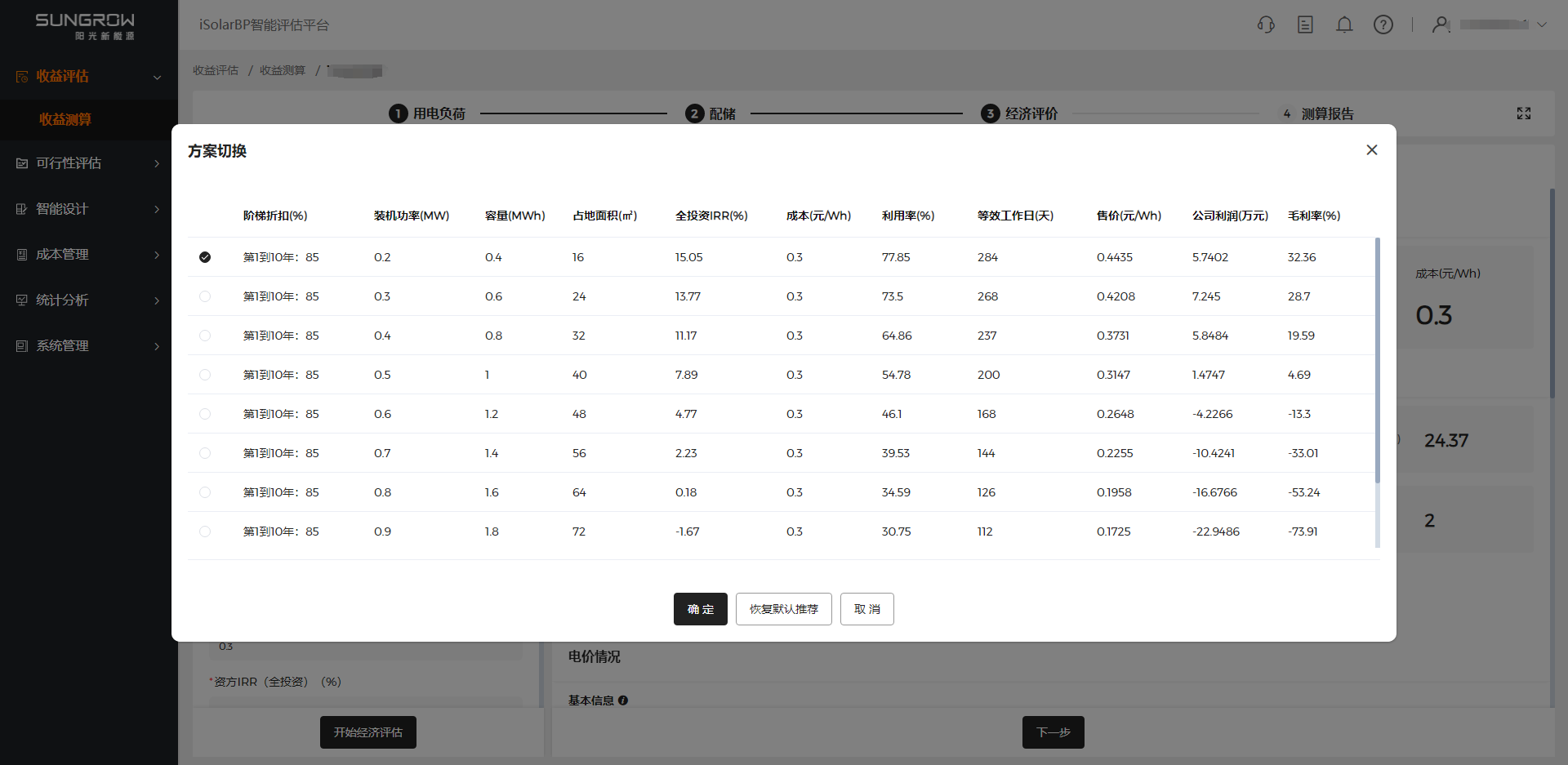Open notifications bell icon
The image size is (1568, 765).
point(1344,24)
